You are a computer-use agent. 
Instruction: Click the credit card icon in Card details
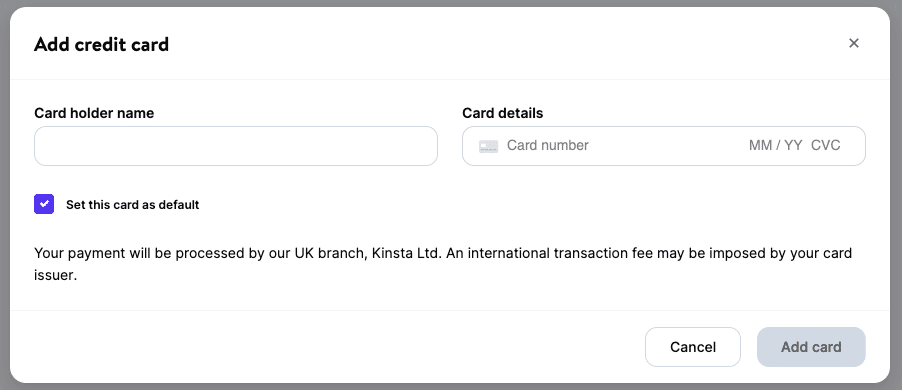(x=488, y=146)
